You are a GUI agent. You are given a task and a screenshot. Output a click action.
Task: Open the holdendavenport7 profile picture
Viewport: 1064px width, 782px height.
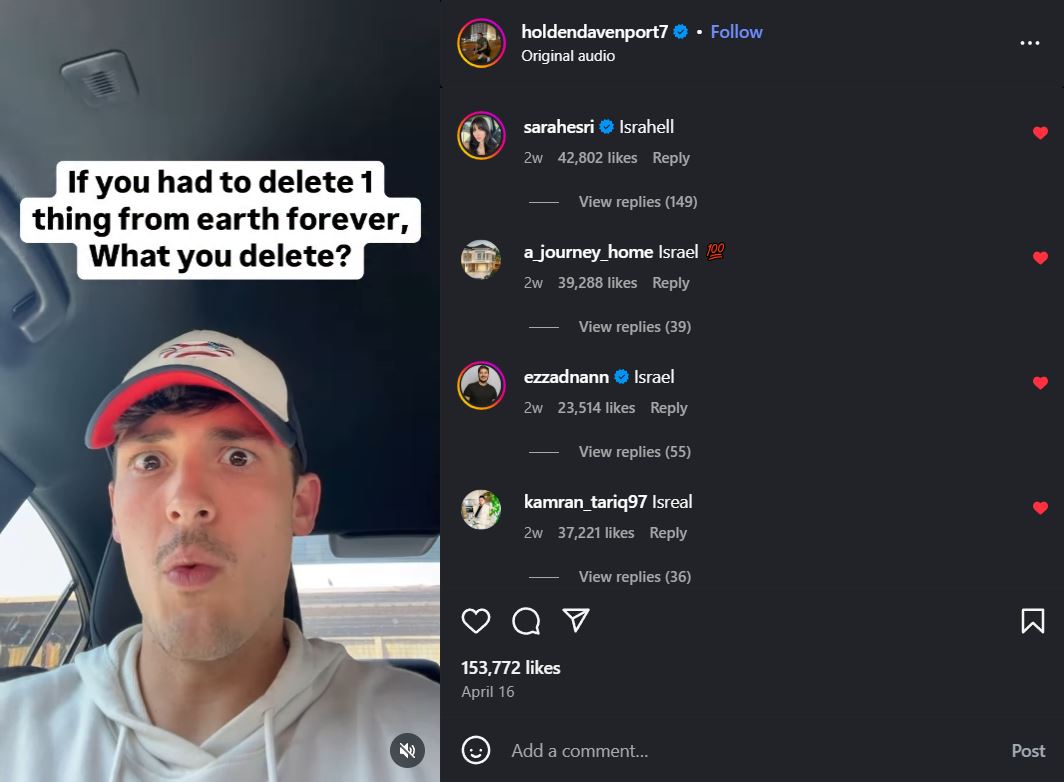pos(481,43)
